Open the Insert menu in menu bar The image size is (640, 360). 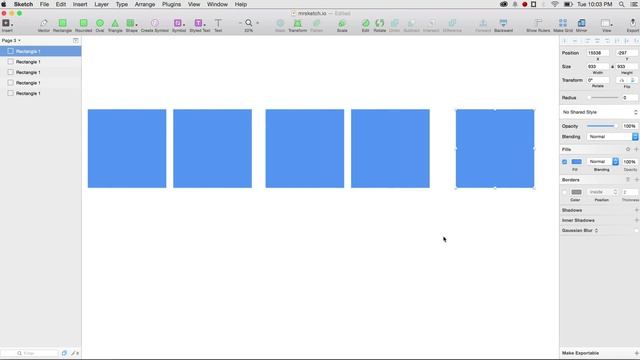pos(80,4)
